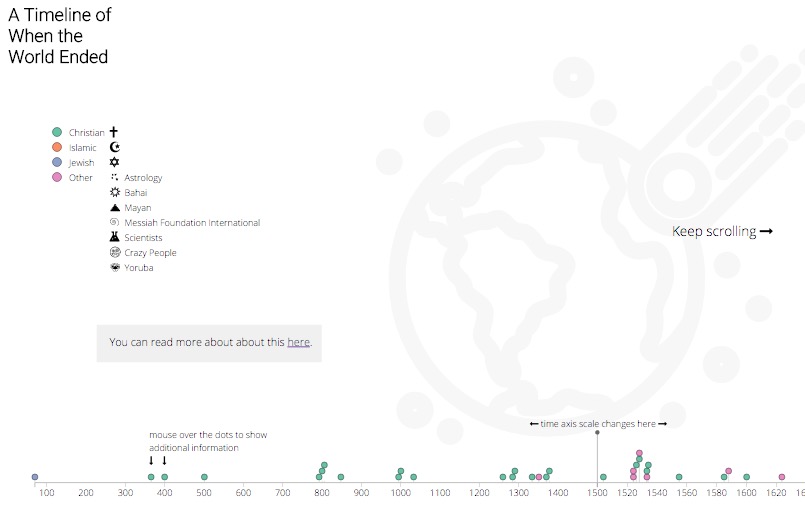Click the green dot at year 500
Viewport: 805px width, 519px height.
pos(204,477)
